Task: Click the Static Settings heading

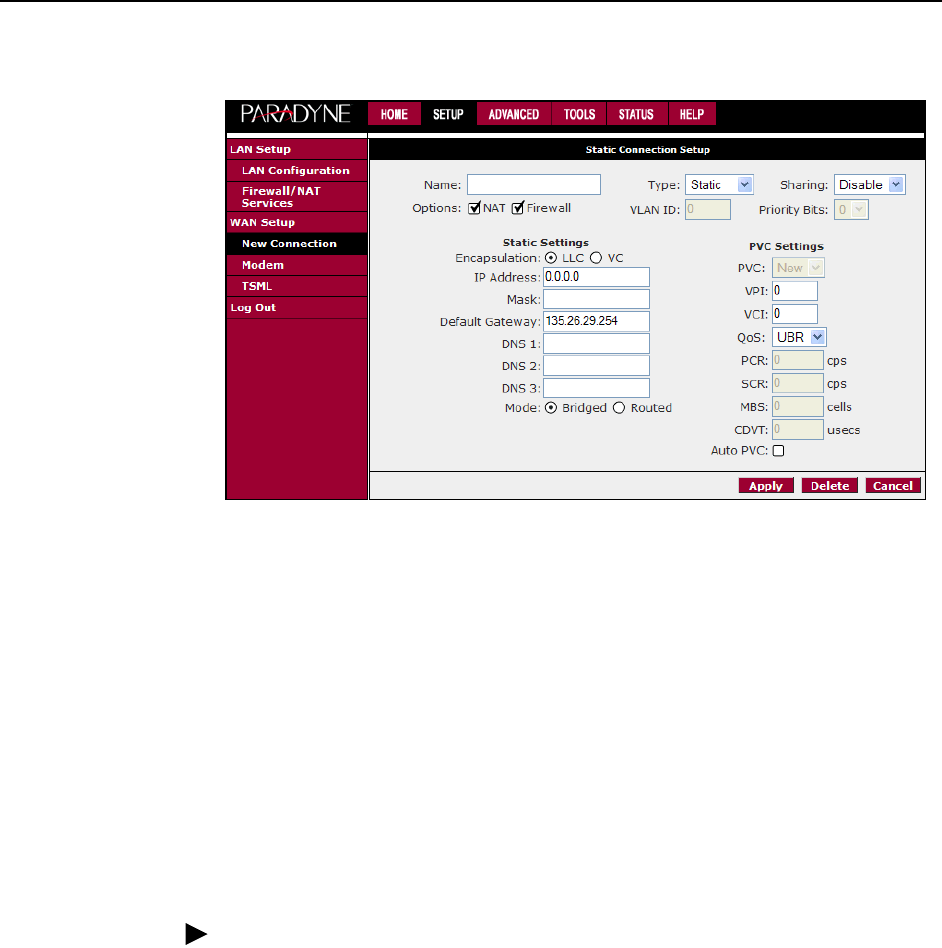Action: [546, 242]
